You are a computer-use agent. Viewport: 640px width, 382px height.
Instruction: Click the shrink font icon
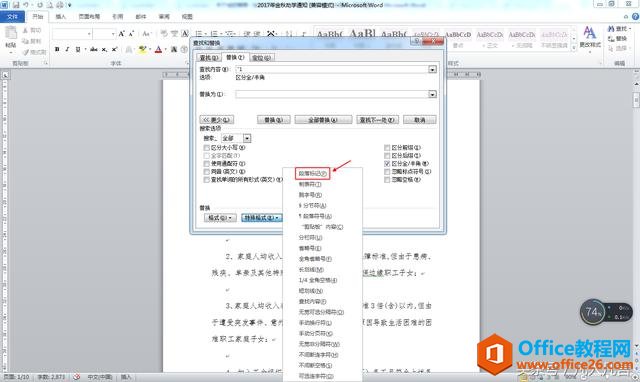pyautogui.click(x=131, y=34)
